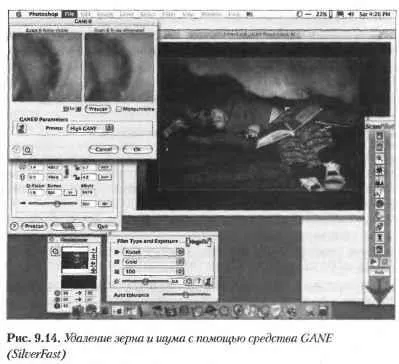Click the last square icon in SilverFast toolbar
The width and height of the screenshot is (399, 364).
[380, 249]
